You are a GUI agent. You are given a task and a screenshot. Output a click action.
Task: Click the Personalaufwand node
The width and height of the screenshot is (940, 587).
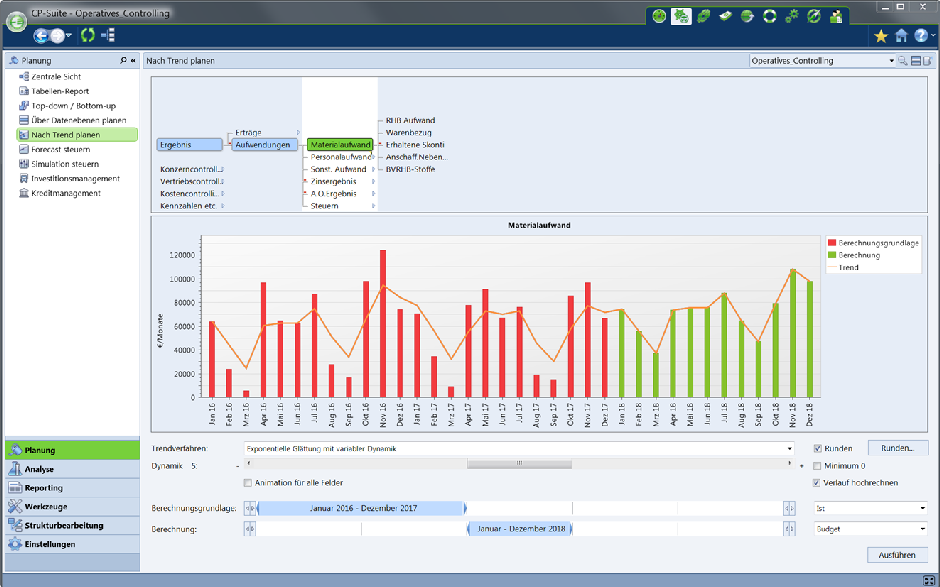pyautogui.click(x=341, y=157)
